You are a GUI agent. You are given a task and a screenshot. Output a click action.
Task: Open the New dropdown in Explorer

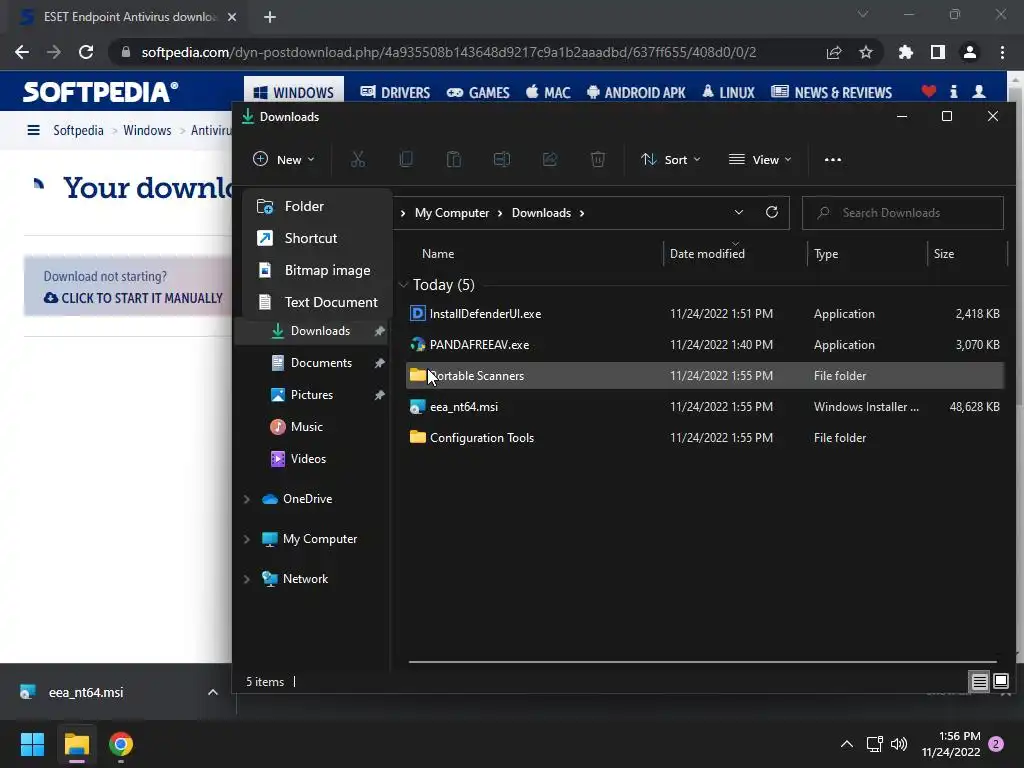point(283,159)
